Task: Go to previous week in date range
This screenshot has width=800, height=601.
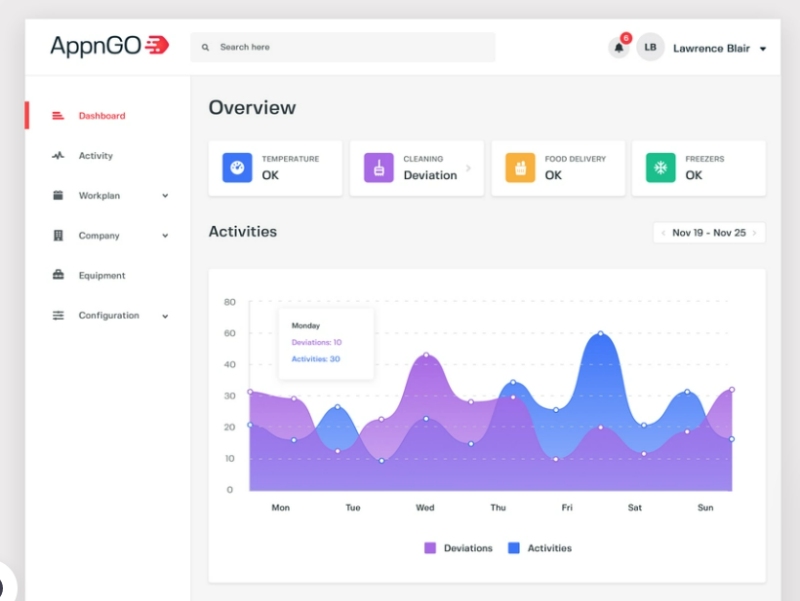Action: click(663, 233)
